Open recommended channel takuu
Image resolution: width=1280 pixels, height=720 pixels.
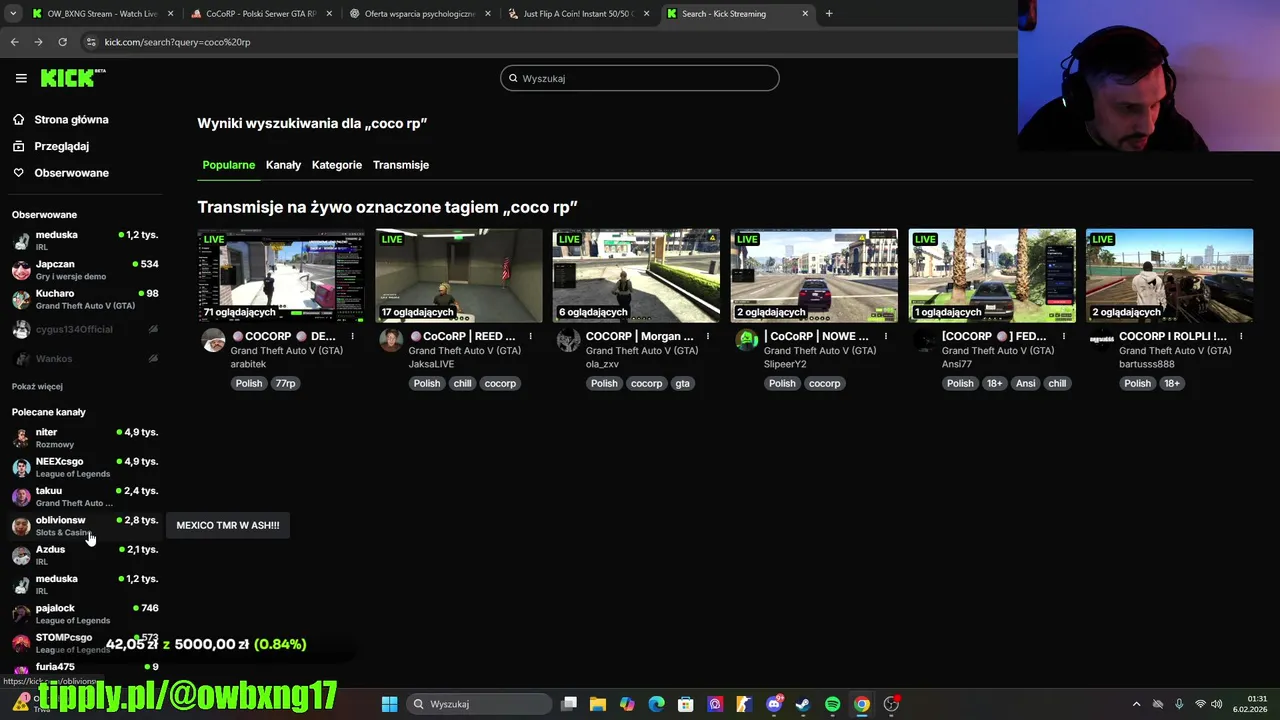pos(85,496)
